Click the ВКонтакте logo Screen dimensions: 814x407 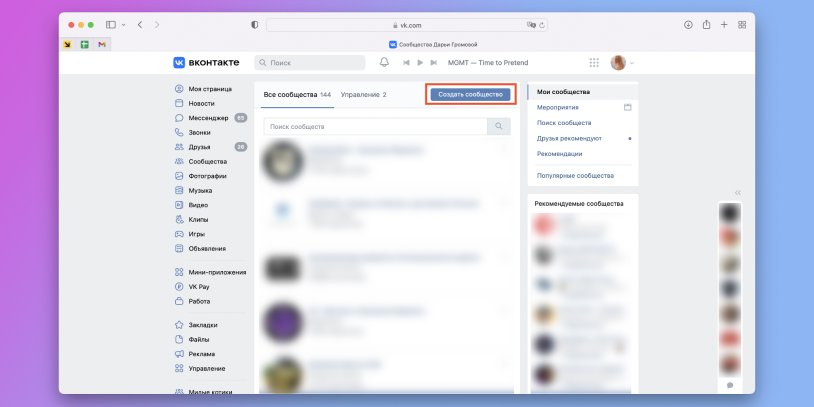(206, 63)
